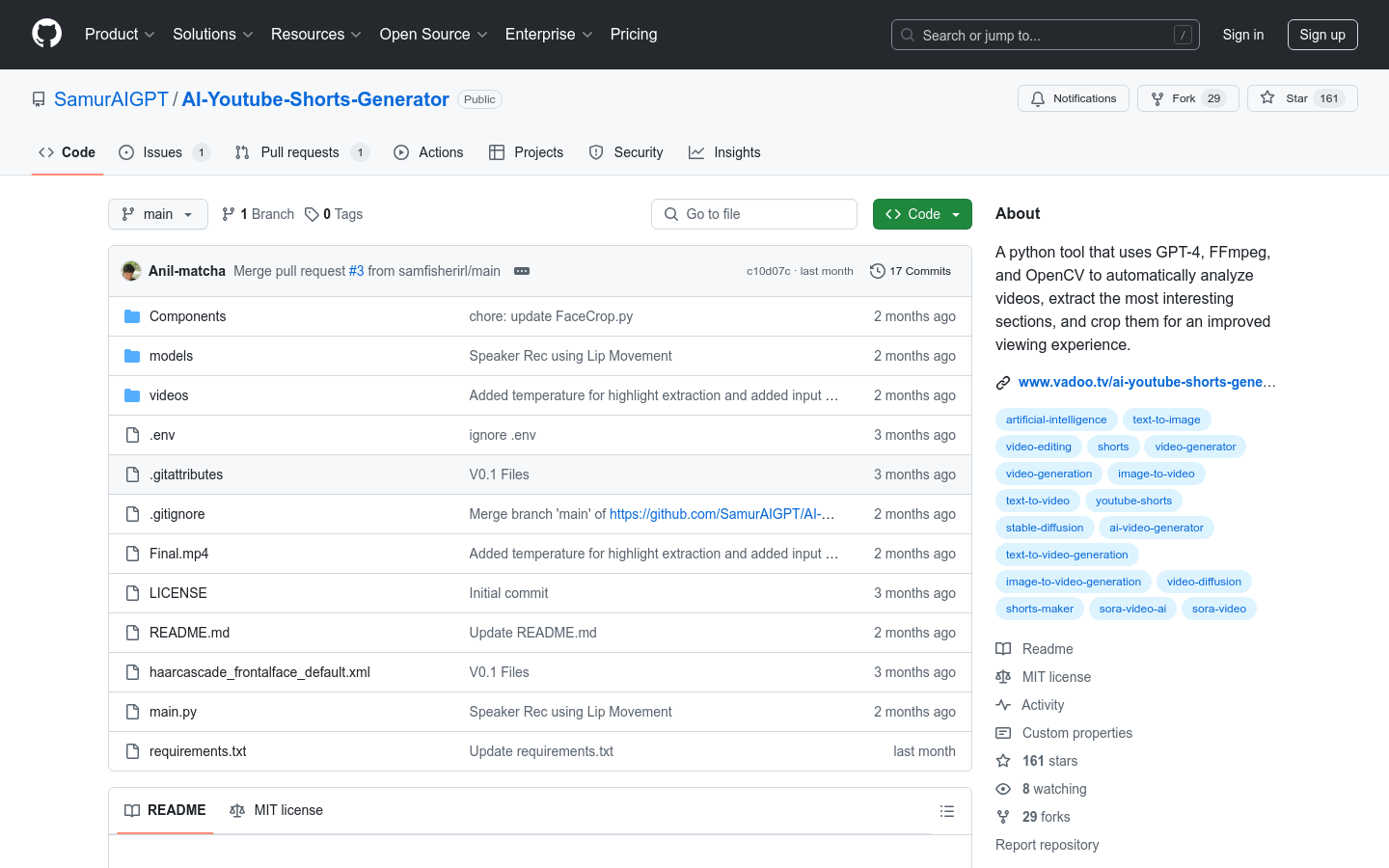Switch to the Pull requests tab
The image size is (1389, 868).
point(302,152)
